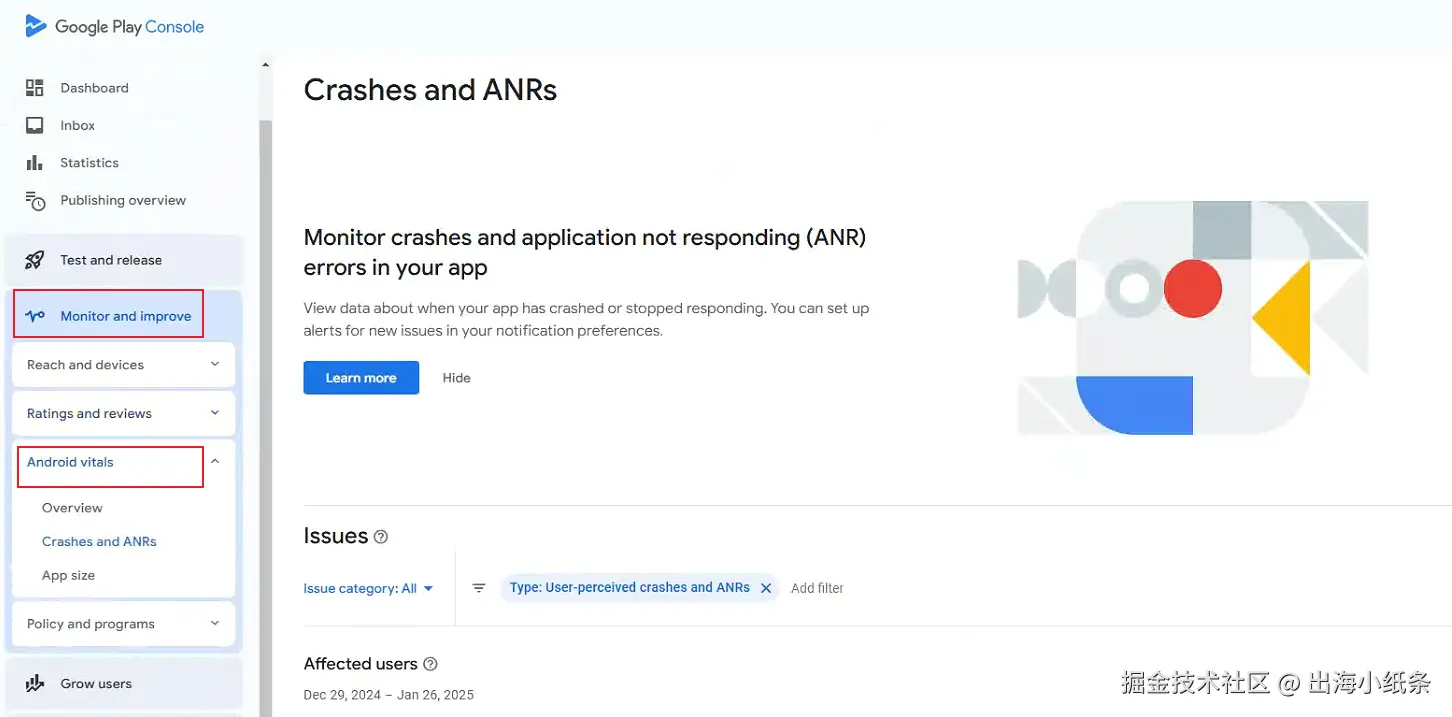Screen dimensions: 1452x717
Task: Remove the User-perceived crashes and ANRs filter
Action: pyautogui.click(x=766, y=588)
